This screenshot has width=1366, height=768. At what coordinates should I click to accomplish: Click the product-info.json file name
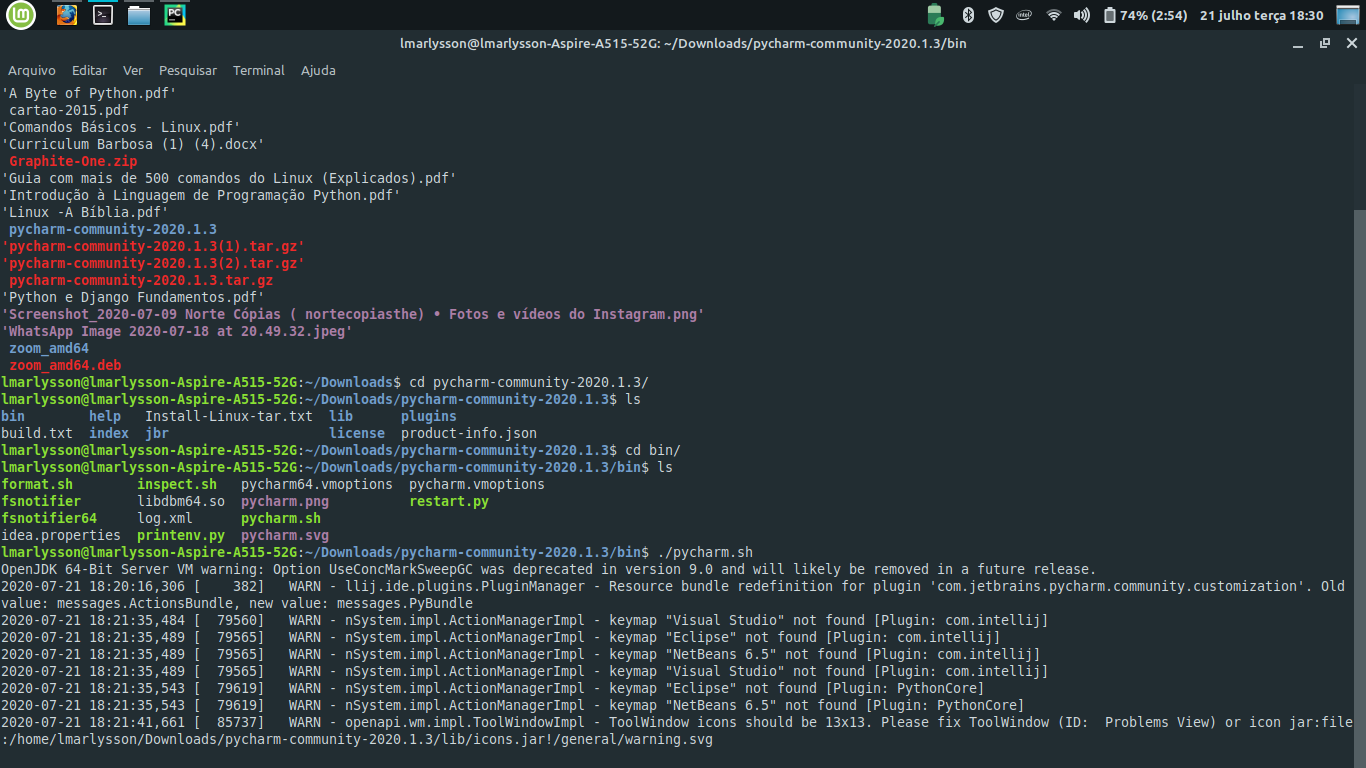[469, 433]
